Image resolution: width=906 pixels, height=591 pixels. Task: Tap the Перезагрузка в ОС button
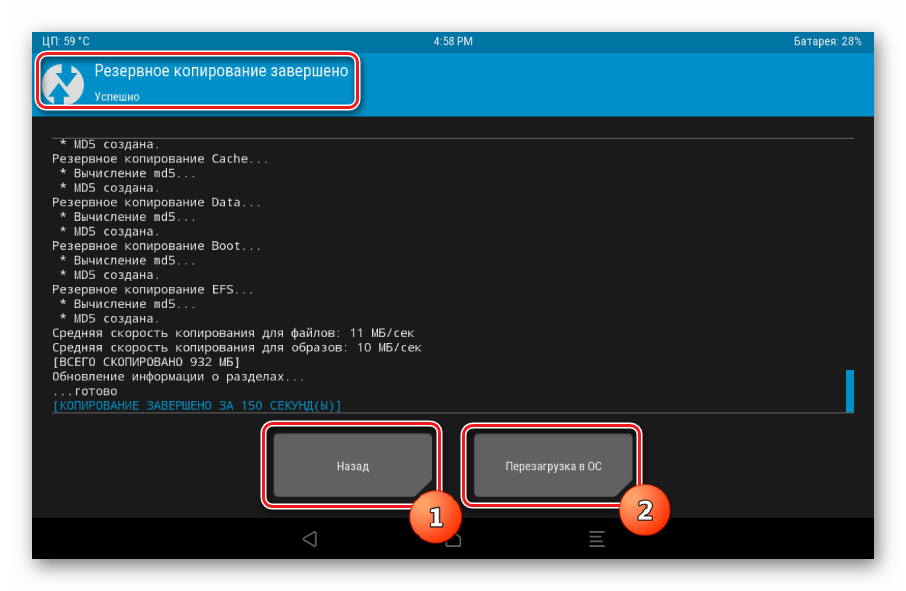click(x=553, y=466)
